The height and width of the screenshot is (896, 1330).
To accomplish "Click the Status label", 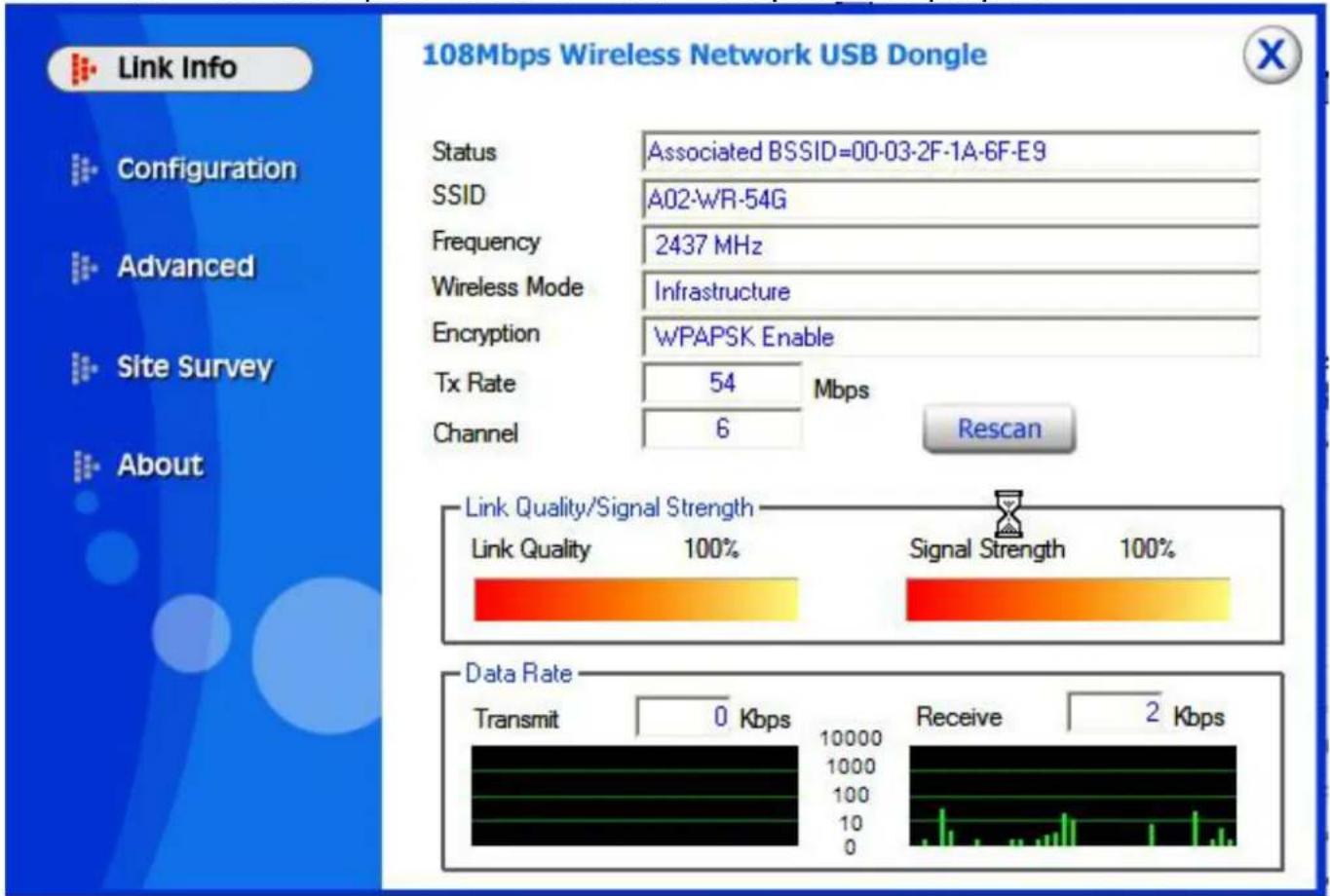I will [464, 152].
